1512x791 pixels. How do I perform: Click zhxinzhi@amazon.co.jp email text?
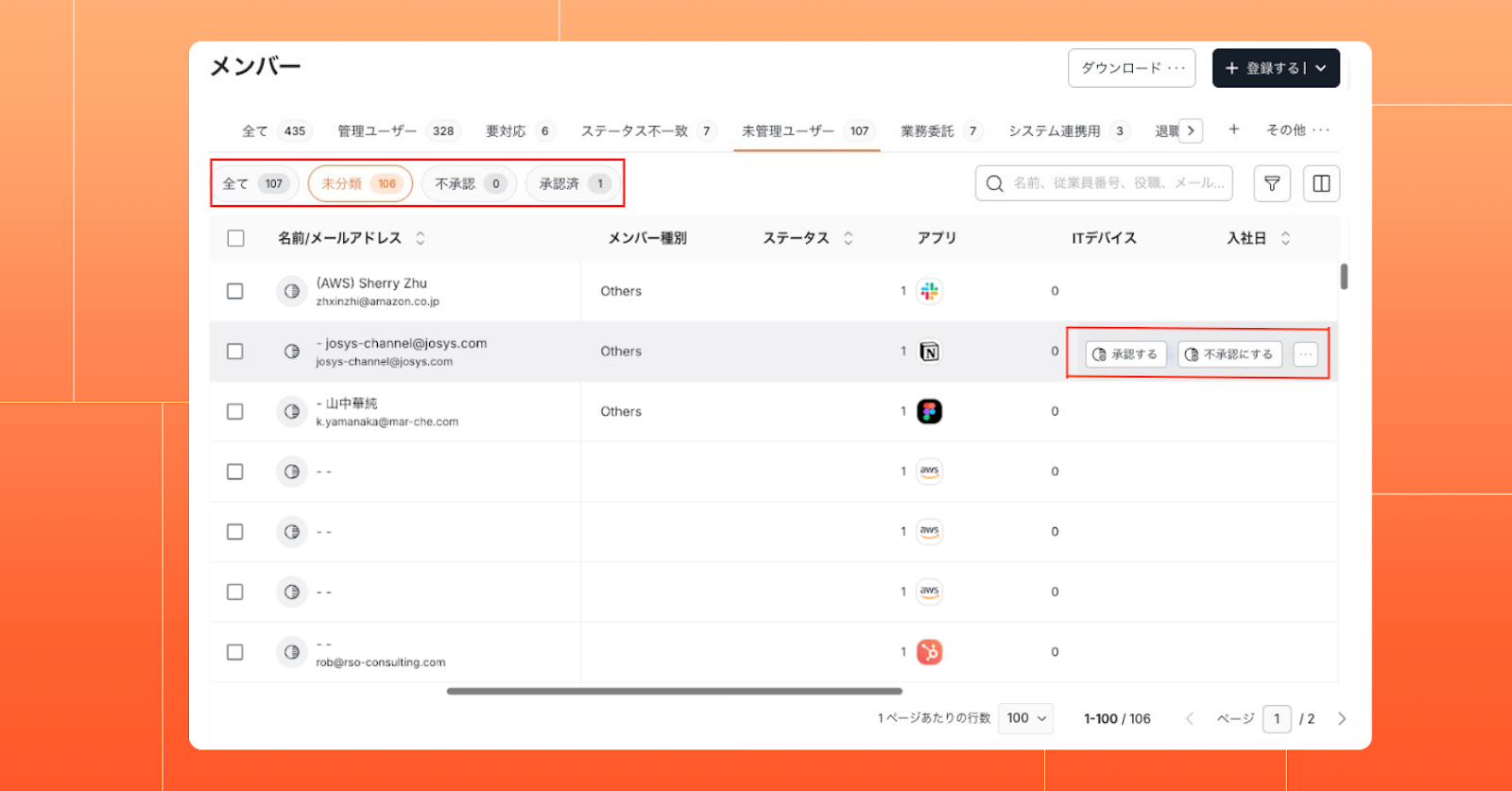pyautogui.click(x=377, y=301)
